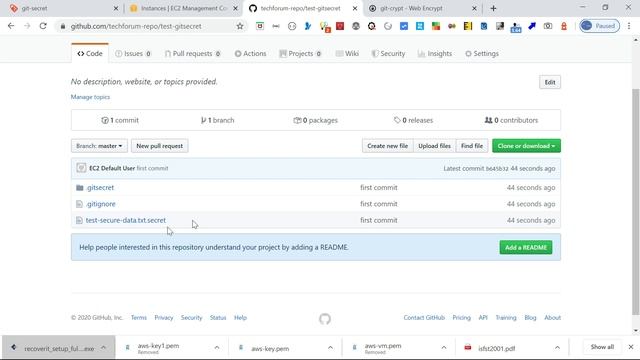Image resolution: width=640 pixels, height=360 pixels.
Task: Open the Paused profile button
Action: [599, 26]
